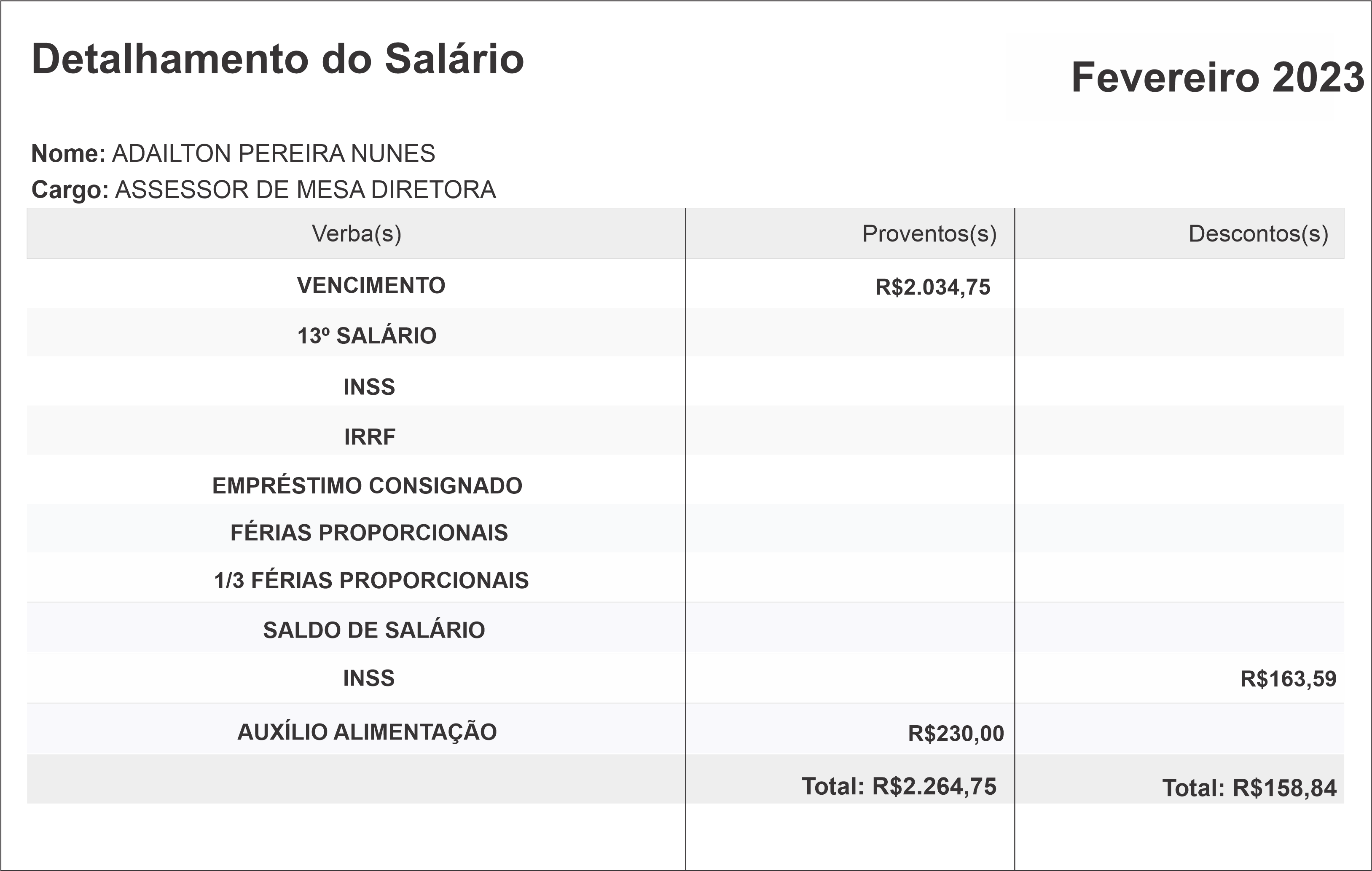The width and height of the screenshot is (1372, 871).
Task: Select the VENCIMENTO row label
Action: (371, 285)
